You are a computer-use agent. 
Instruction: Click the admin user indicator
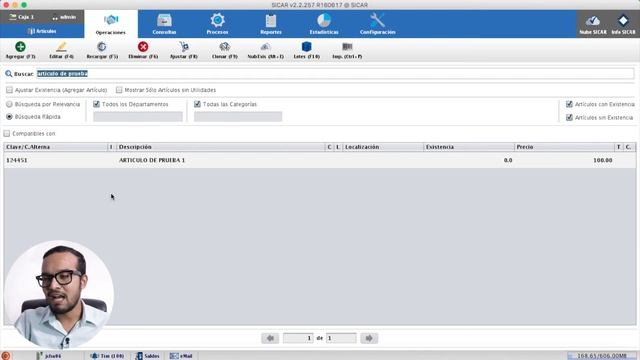click(x=64, y=17)
